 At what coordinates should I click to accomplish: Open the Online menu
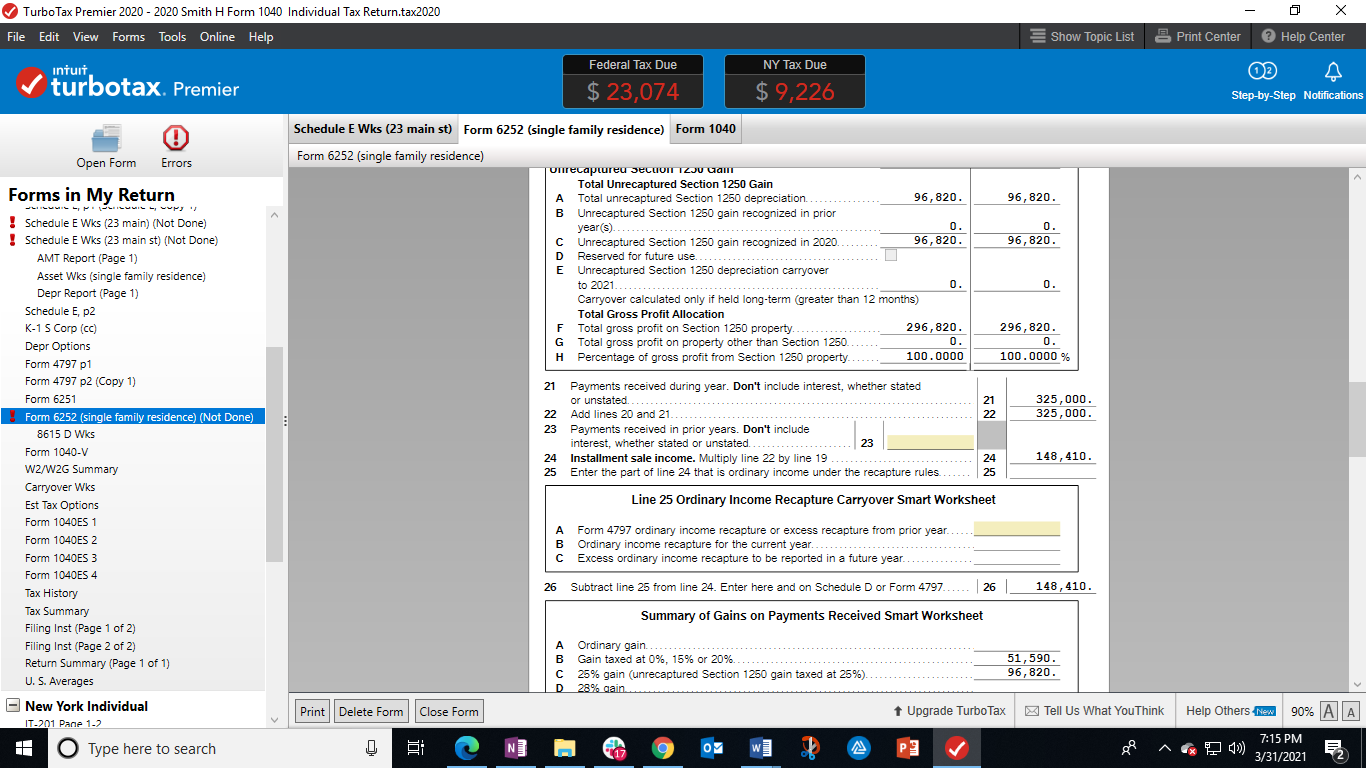tap(217, 37)
